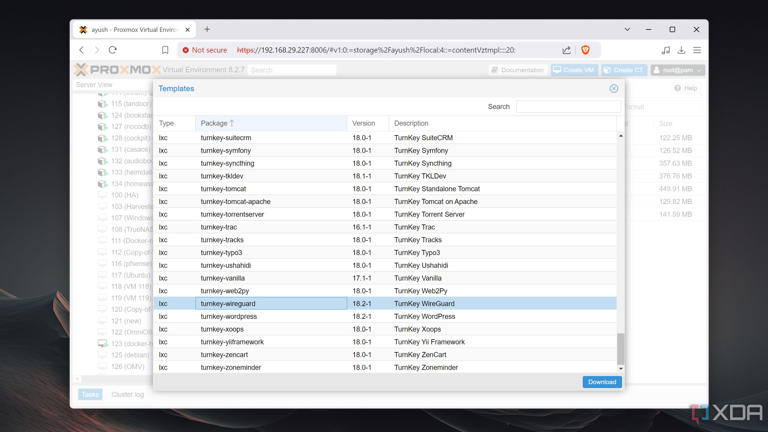Select the turnkey-tkldev template

pos(385,176)
